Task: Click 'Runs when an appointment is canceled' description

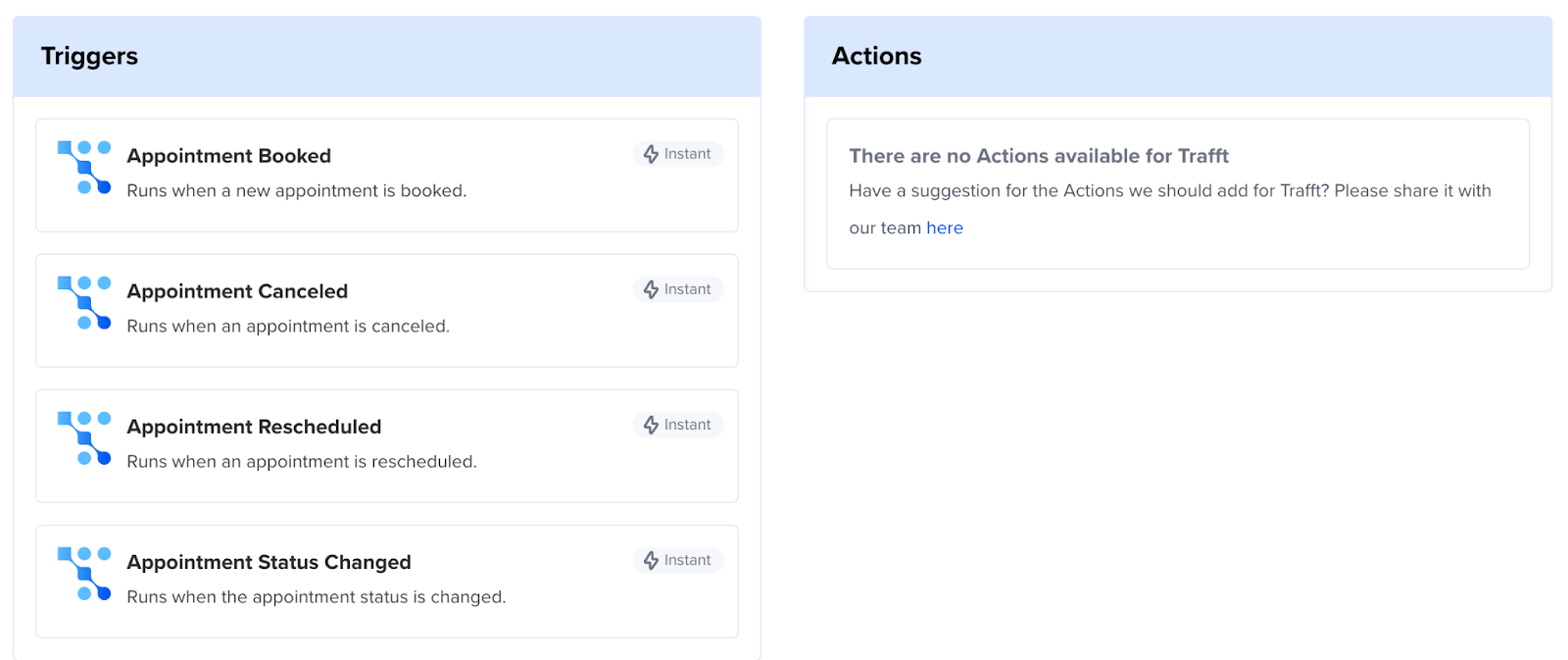Action: (288, 326)
